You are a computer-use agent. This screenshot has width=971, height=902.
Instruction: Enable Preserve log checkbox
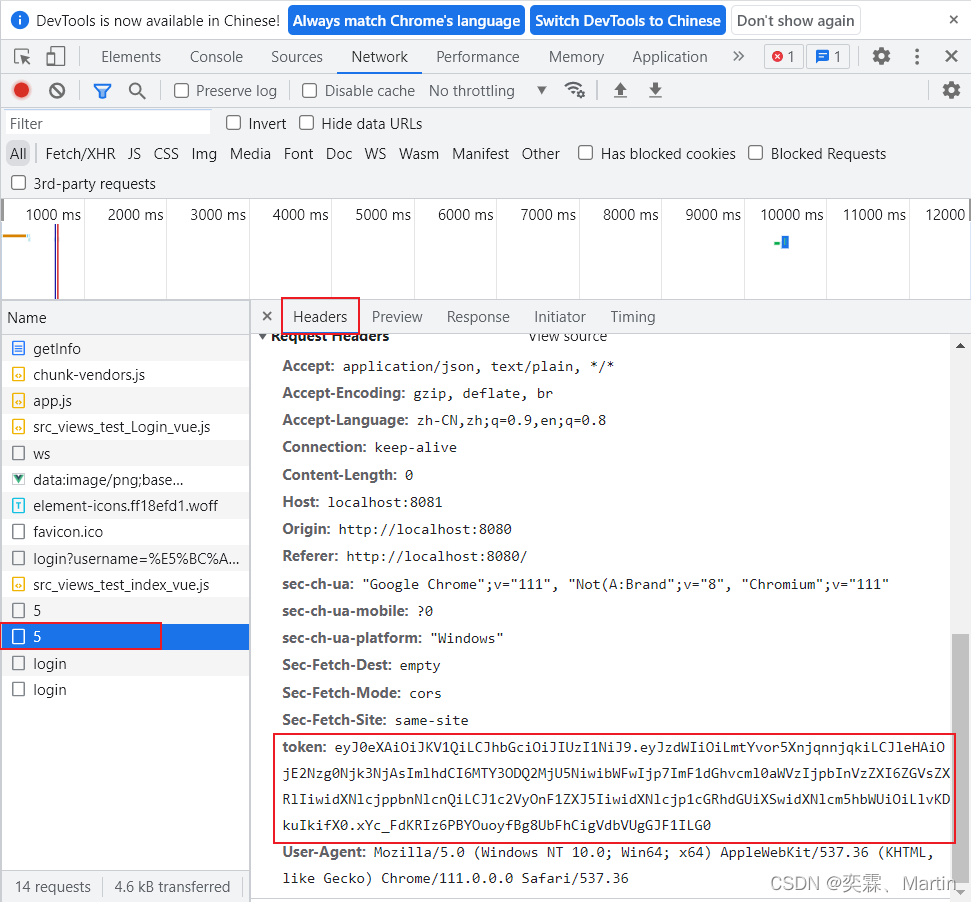[181, 91]
